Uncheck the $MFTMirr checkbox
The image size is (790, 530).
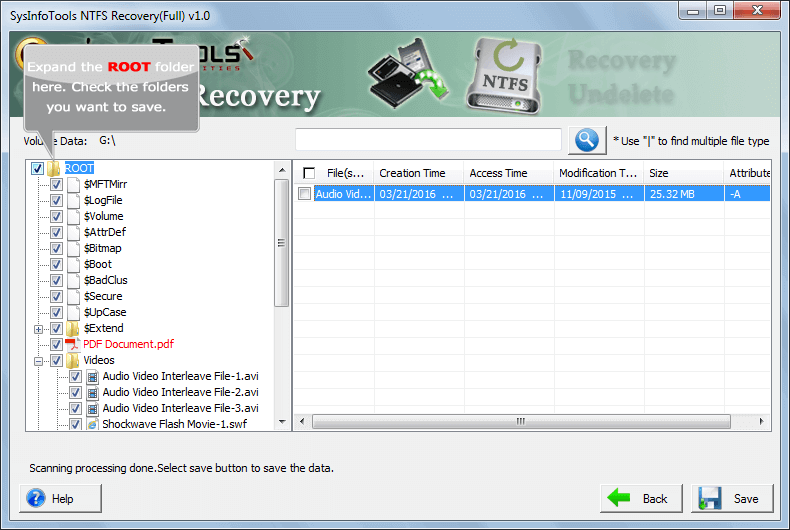click(56, 184)
